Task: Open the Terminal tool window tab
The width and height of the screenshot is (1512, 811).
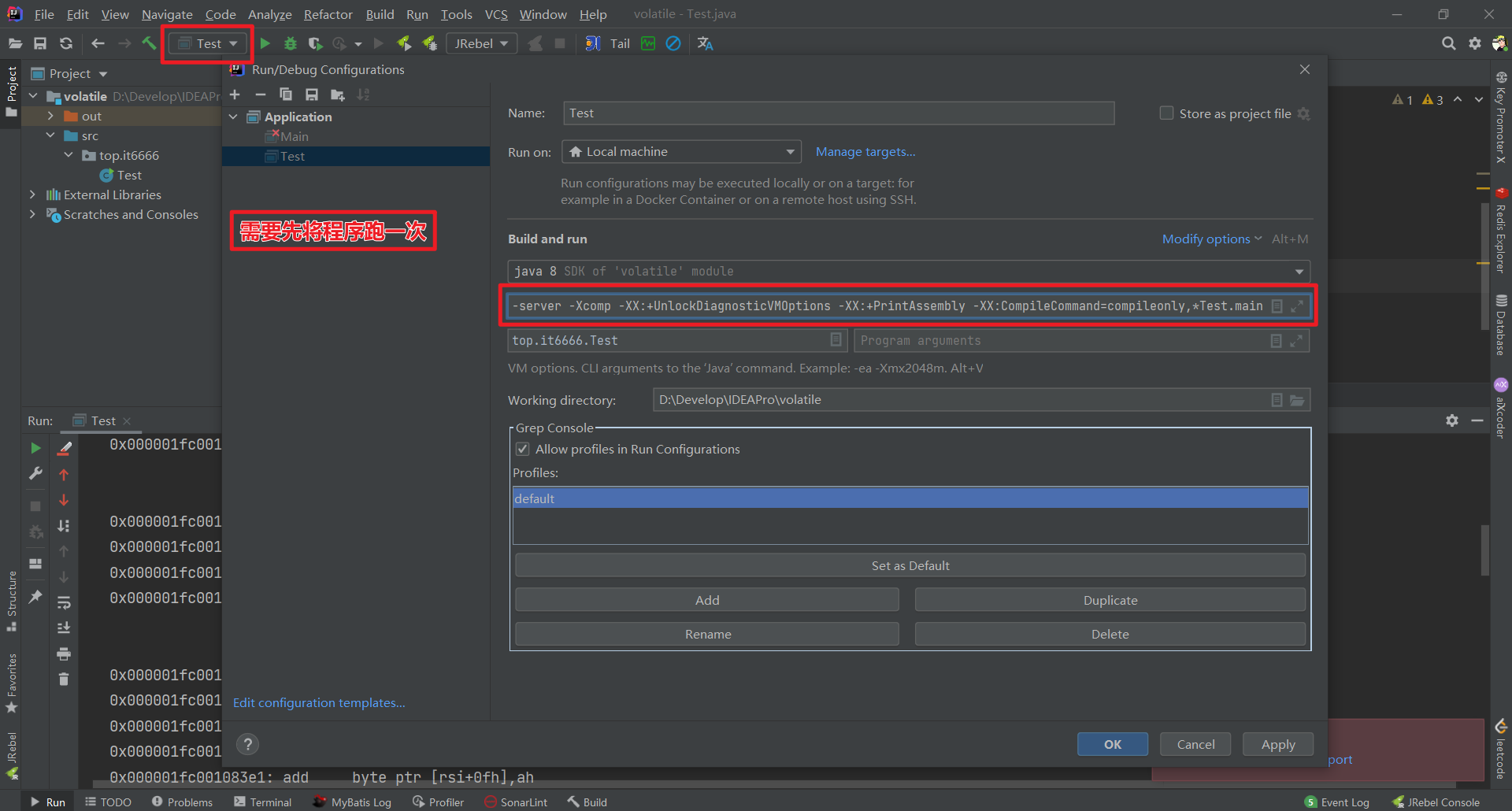Action: coord(263,802)
